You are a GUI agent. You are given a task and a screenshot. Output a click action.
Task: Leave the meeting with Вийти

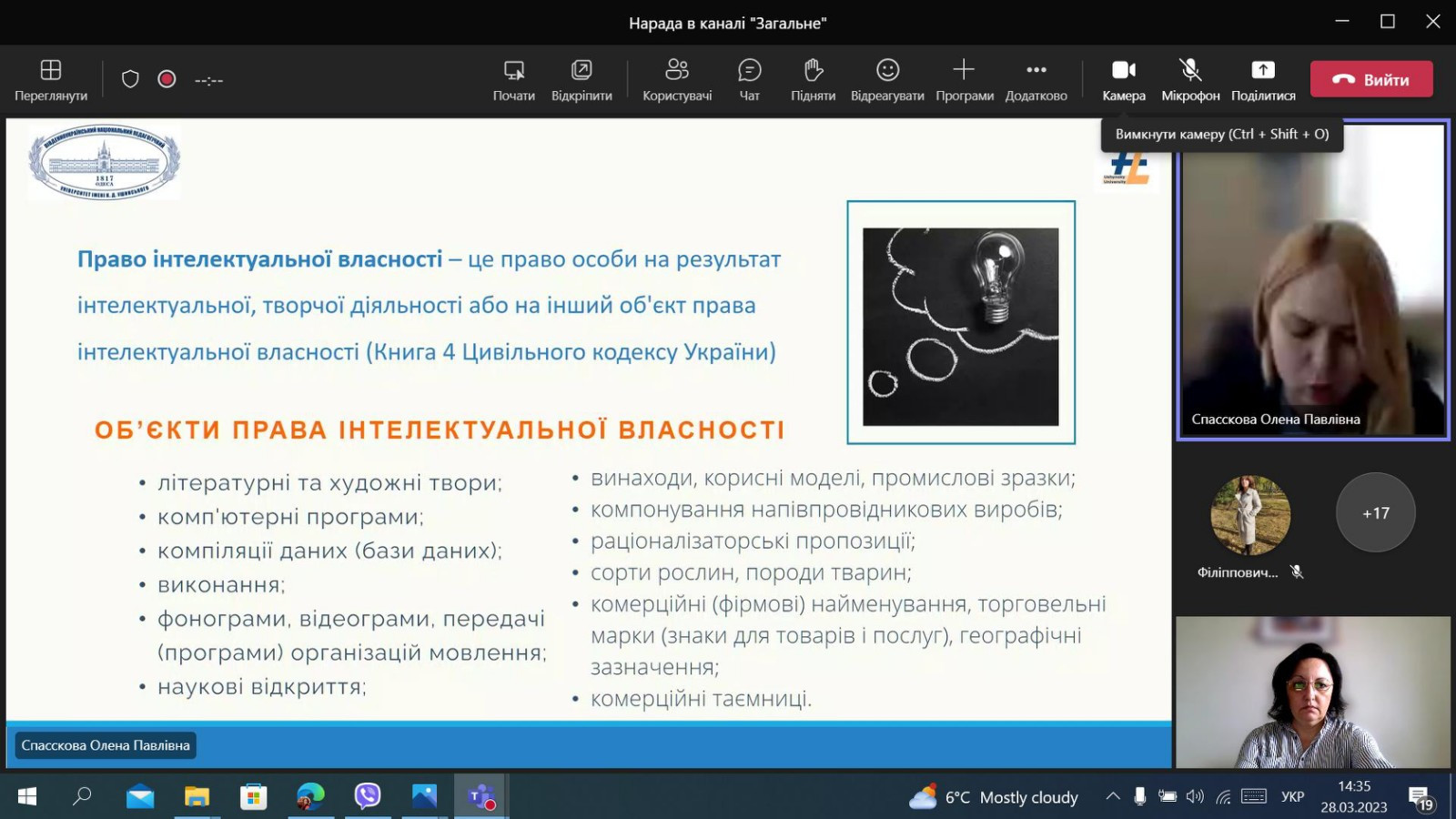pos(1371,79)
